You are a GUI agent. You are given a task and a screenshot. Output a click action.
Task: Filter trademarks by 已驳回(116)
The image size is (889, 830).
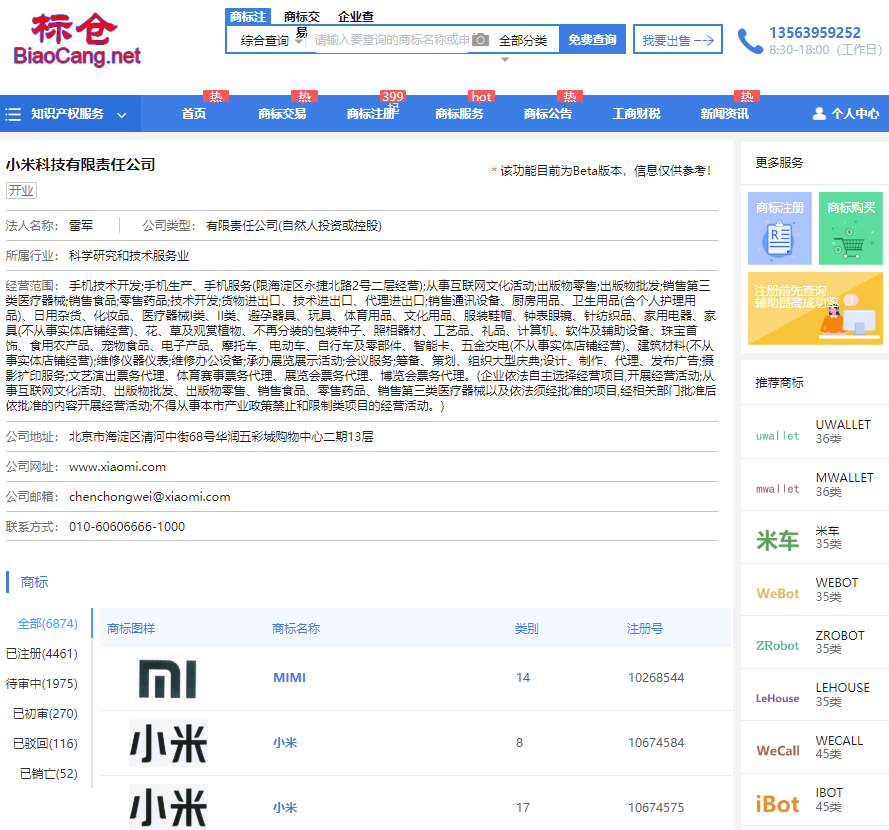(x=45, y=744)
